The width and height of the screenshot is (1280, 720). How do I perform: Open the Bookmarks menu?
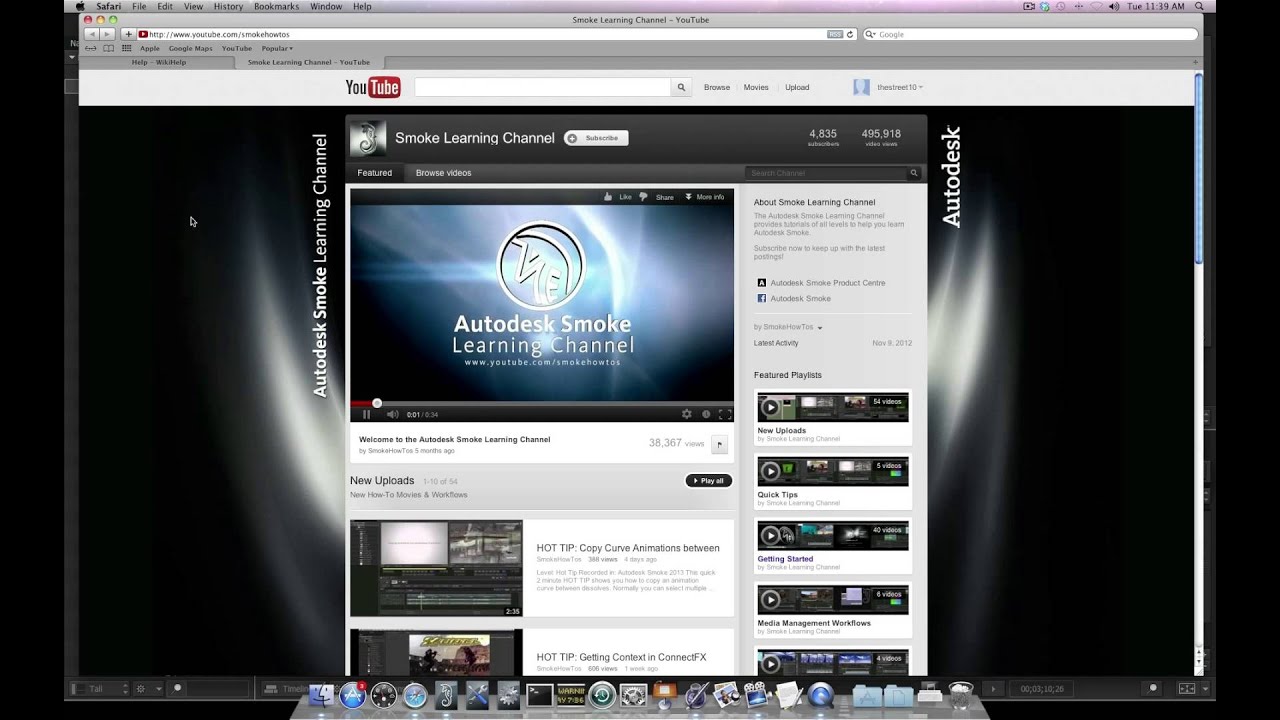(276, 6)
